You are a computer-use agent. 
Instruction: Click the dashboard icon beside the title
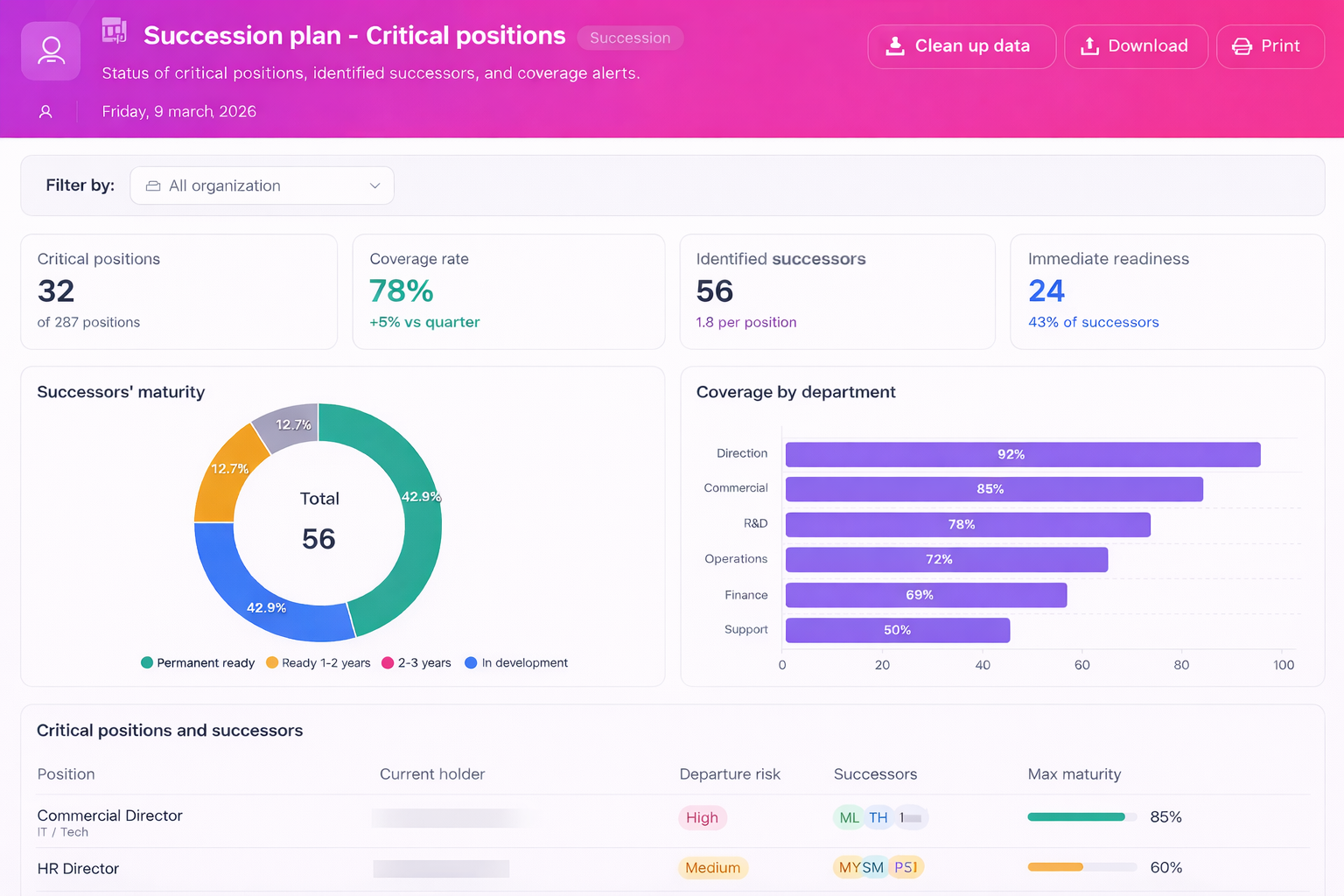[x=114, y=31]
